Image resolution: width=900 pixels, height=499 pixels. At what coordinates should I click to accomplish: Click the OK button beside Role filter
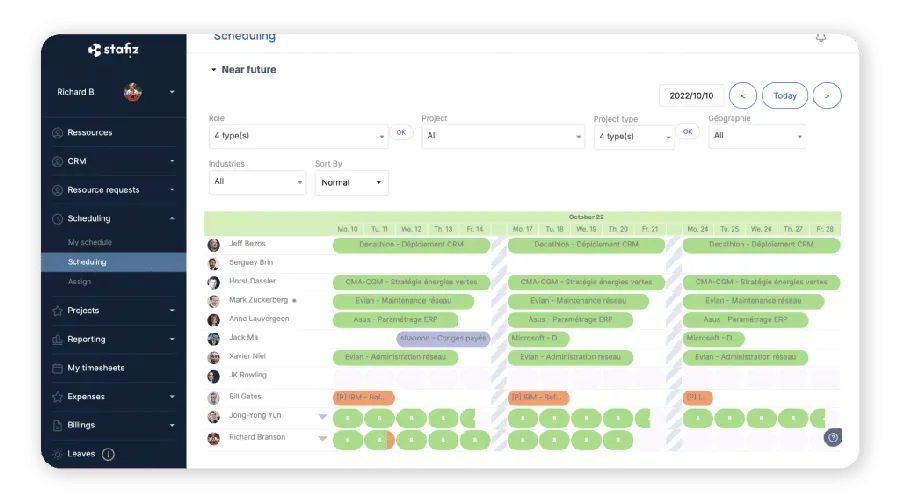(401, 132)
